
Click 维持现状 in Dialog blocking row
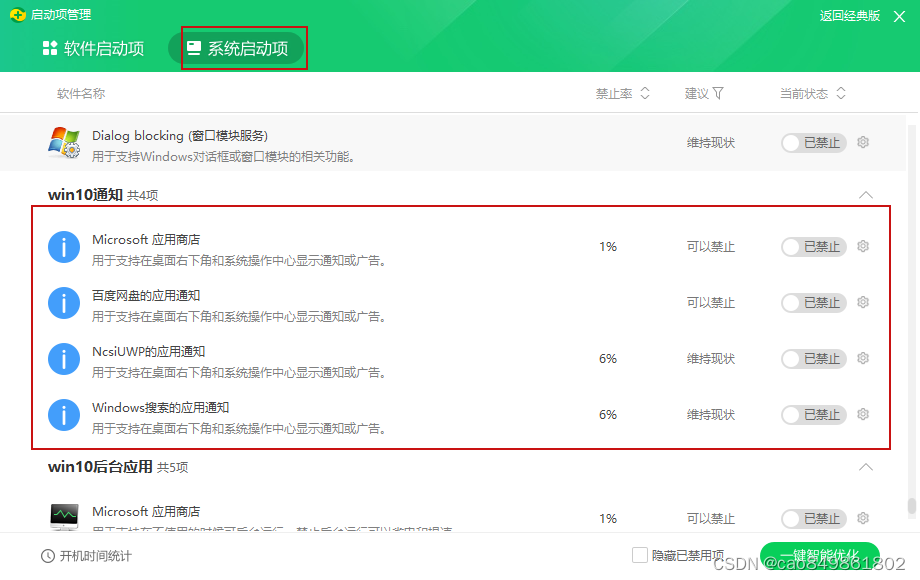(711, 143)
